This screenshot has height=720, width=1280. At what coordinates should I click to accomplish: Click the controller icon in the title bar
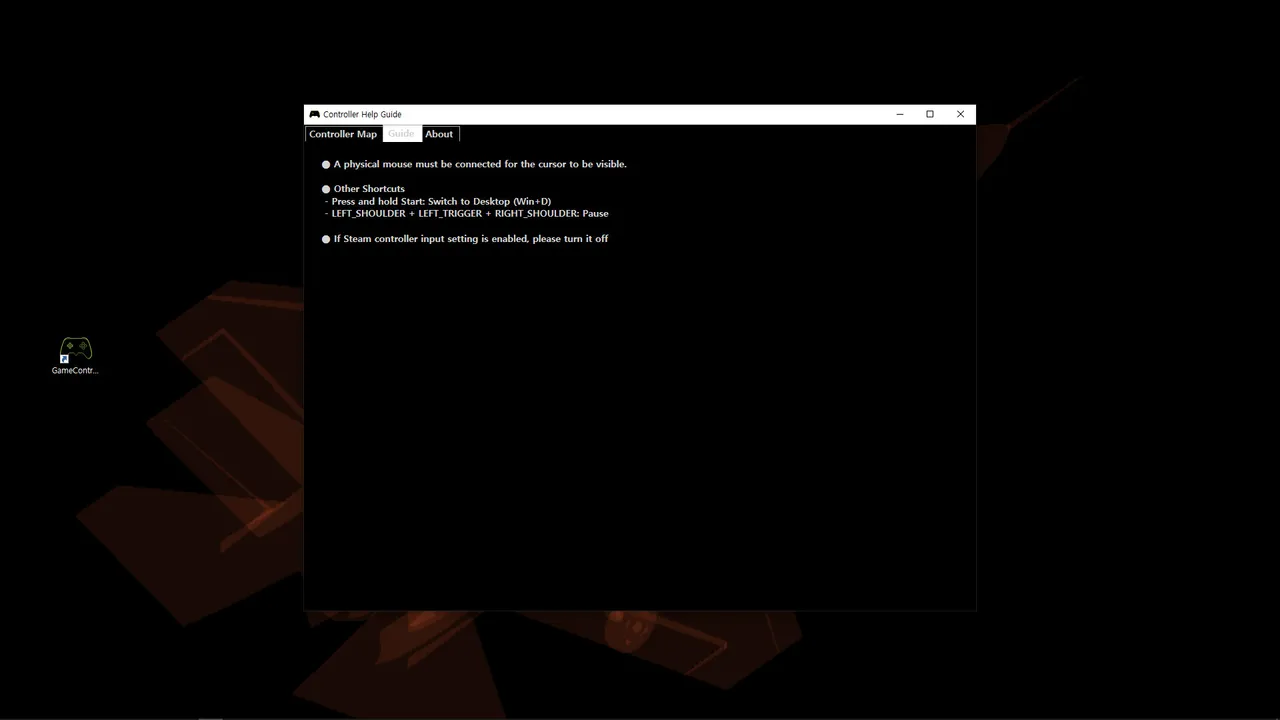tap(314, 114)
